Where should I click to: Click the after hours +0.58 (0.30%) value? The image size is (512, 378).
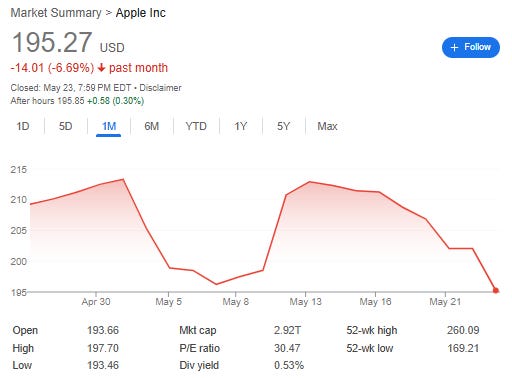click(115, 101)
